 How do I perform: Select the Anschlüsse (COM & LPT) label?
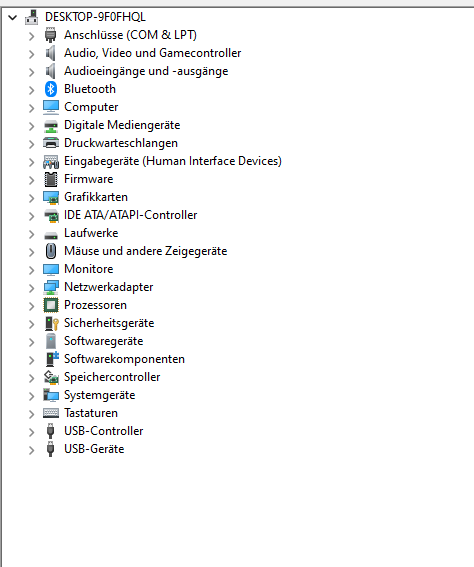click(130, 35)
